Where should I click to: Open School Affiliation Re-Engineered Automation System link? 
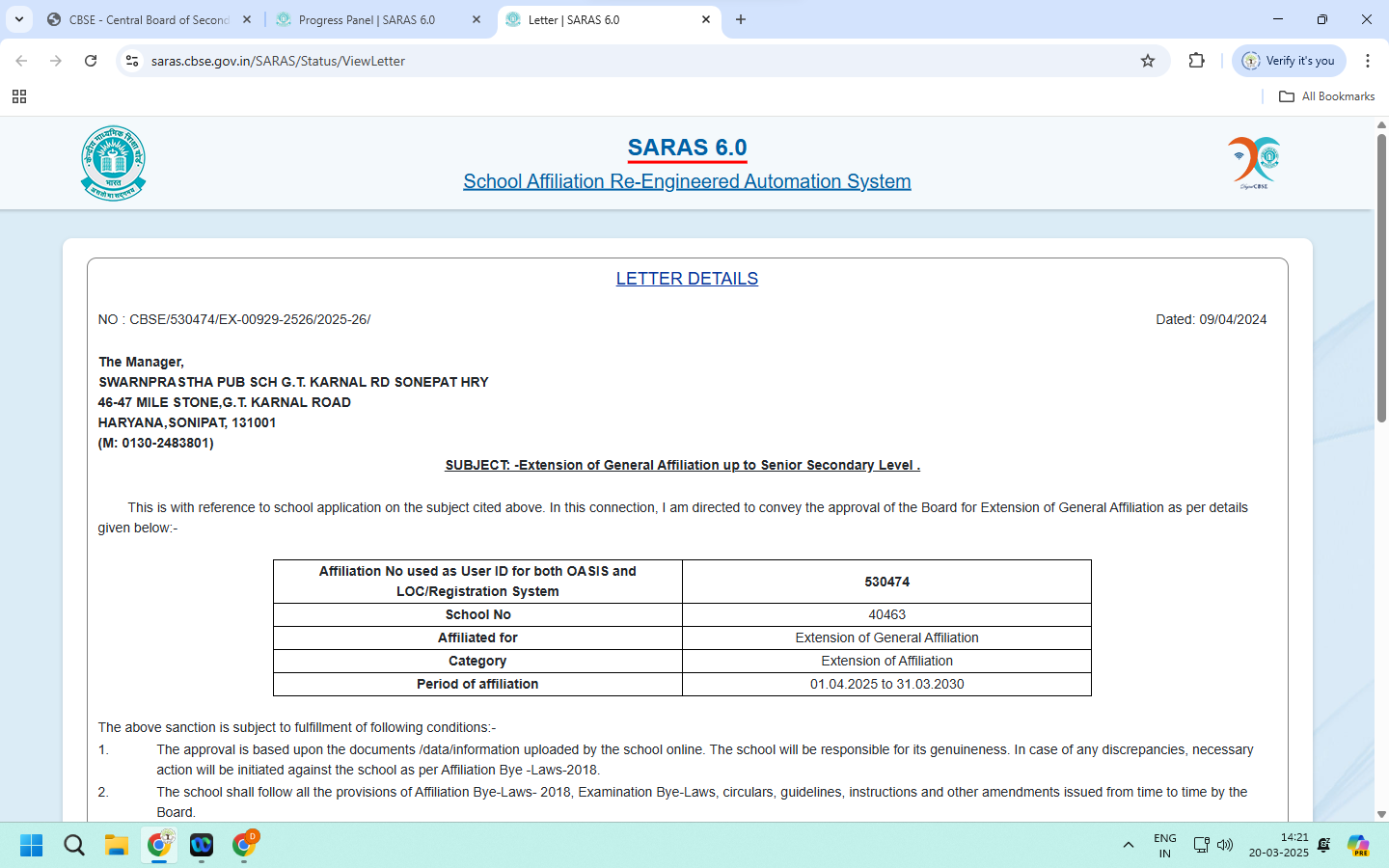point(687,181)
